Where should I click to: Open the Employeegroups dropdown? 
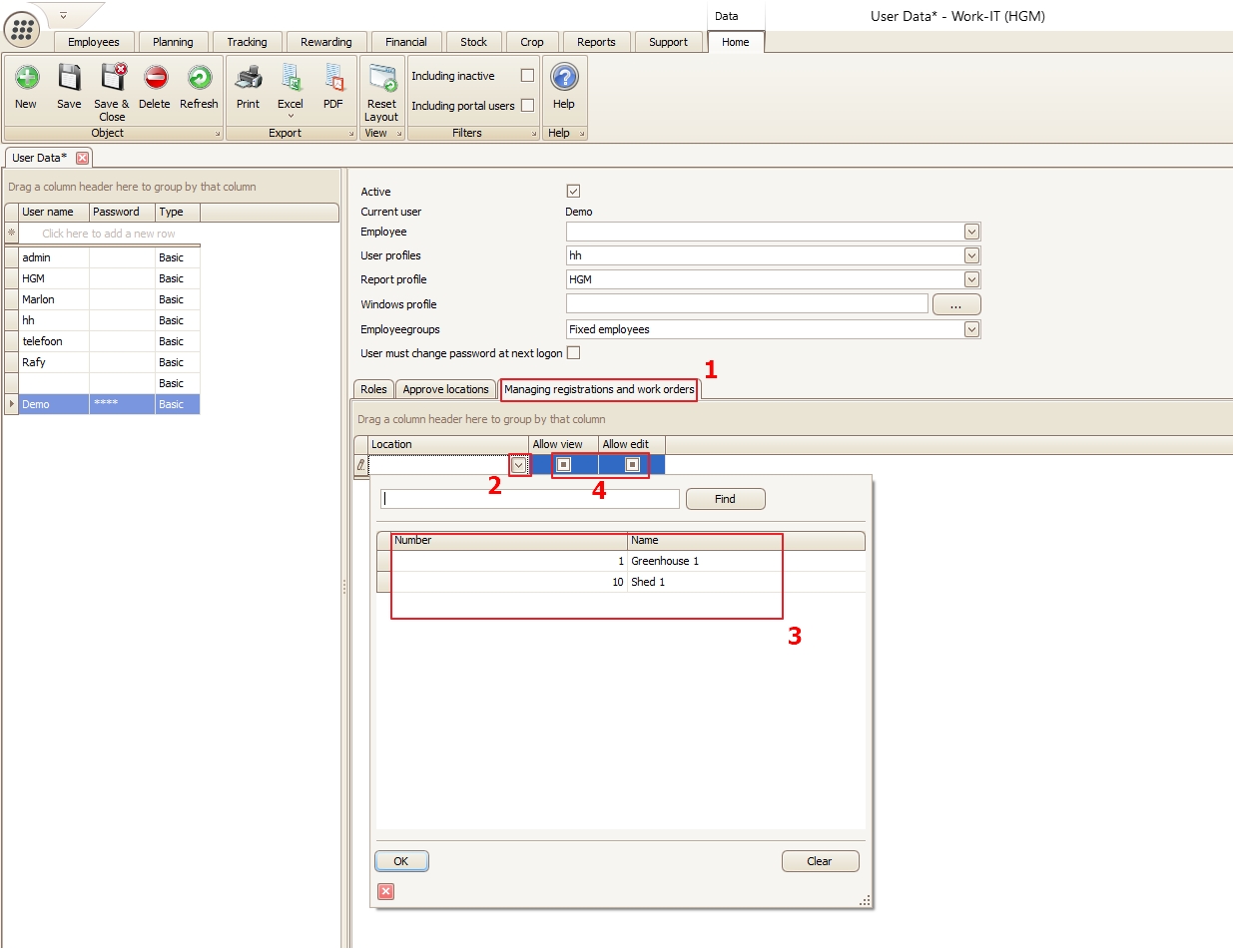pyautogui.click(x=971, y=329)
